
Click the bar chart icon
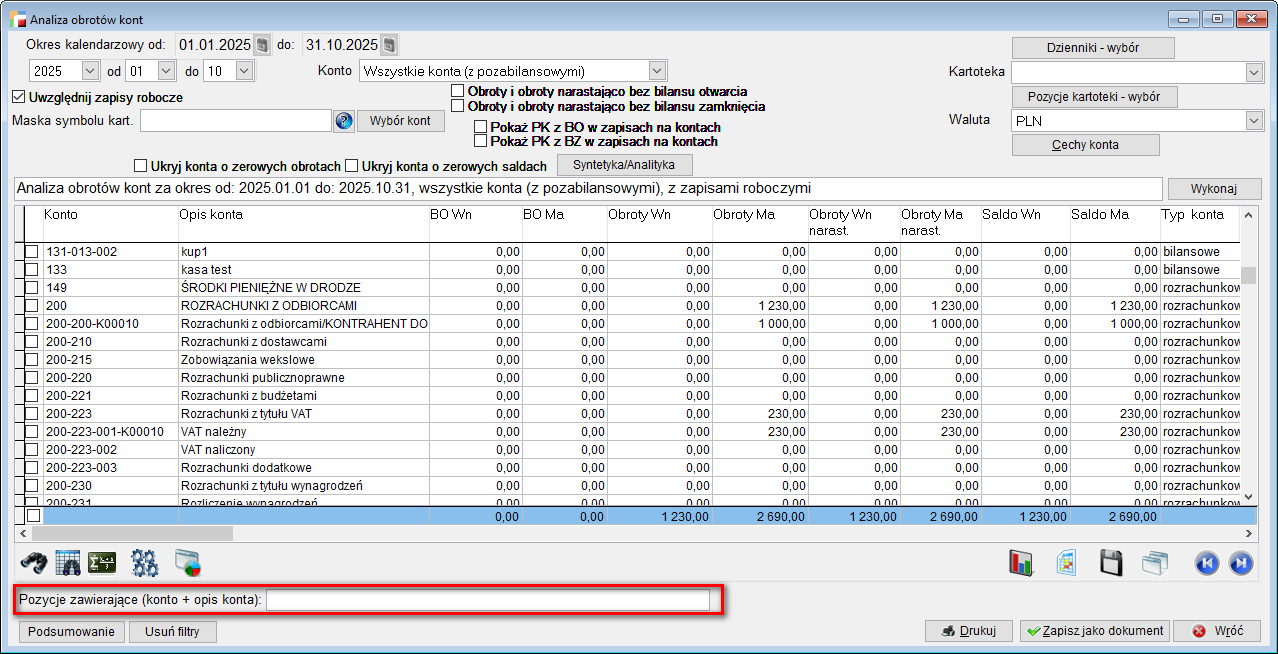coord(1021,563)
